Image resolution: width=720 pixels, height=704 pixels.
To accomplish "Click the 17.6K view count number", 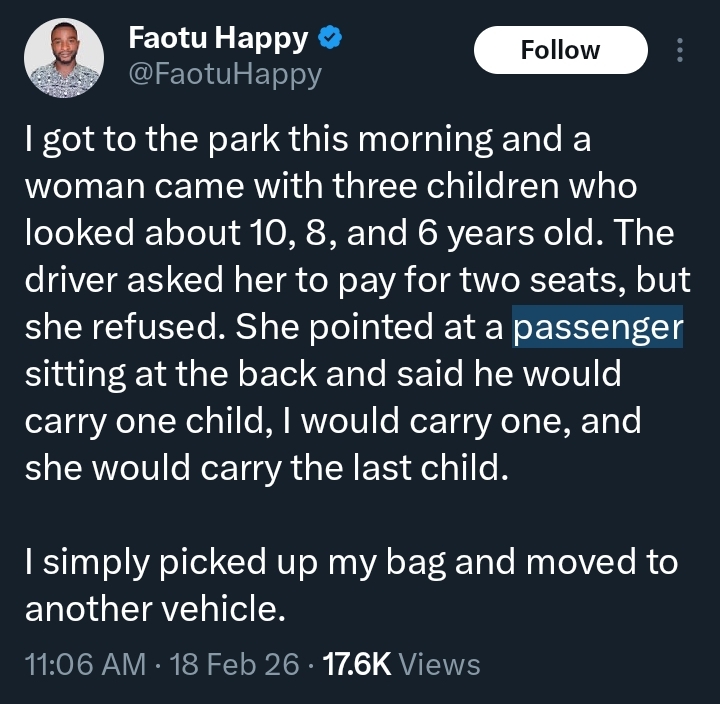I will click(x=357, y=664).
